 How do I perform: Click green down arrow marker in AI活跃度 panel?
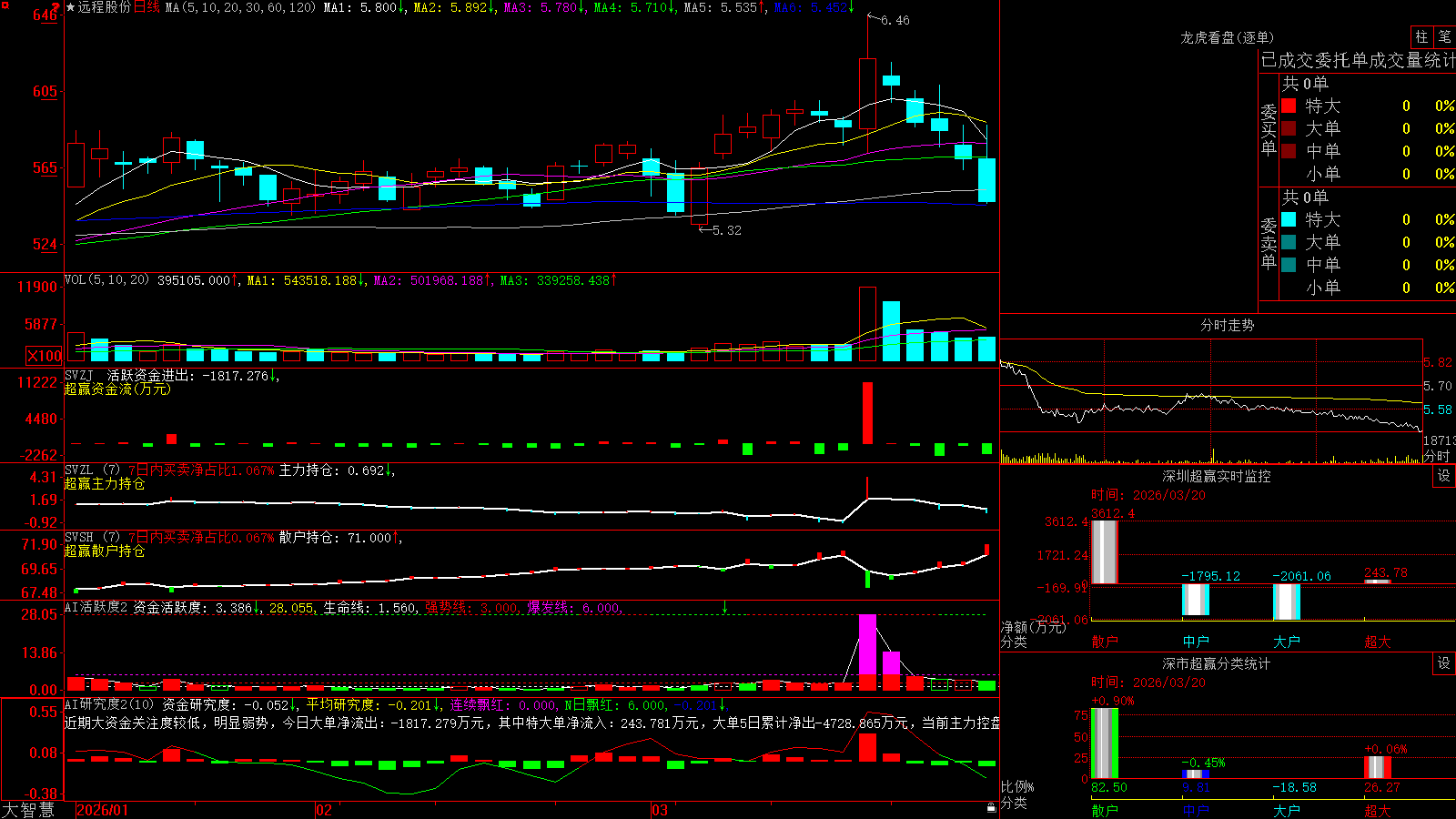click(x=725, y=606)
